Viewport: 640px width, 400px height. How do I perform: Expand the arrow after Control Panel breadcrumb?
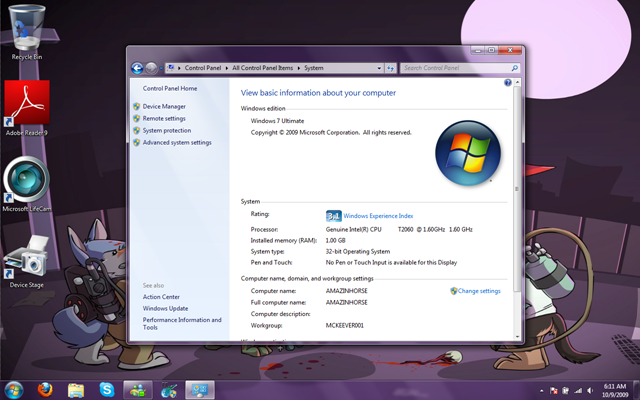(x=227, y=68)
